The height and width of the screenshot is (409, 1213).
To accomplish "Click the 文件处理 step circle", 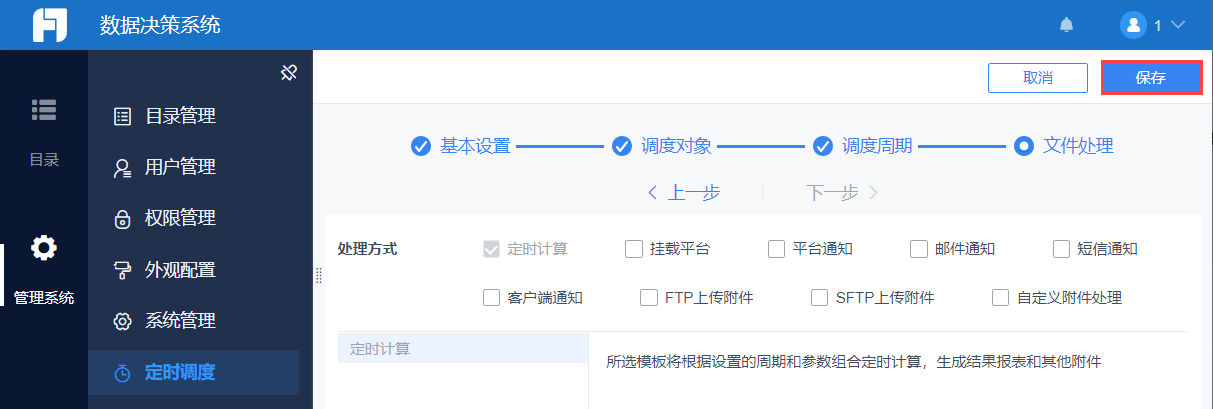I will pyautogui.click(x=1023, y=146).
